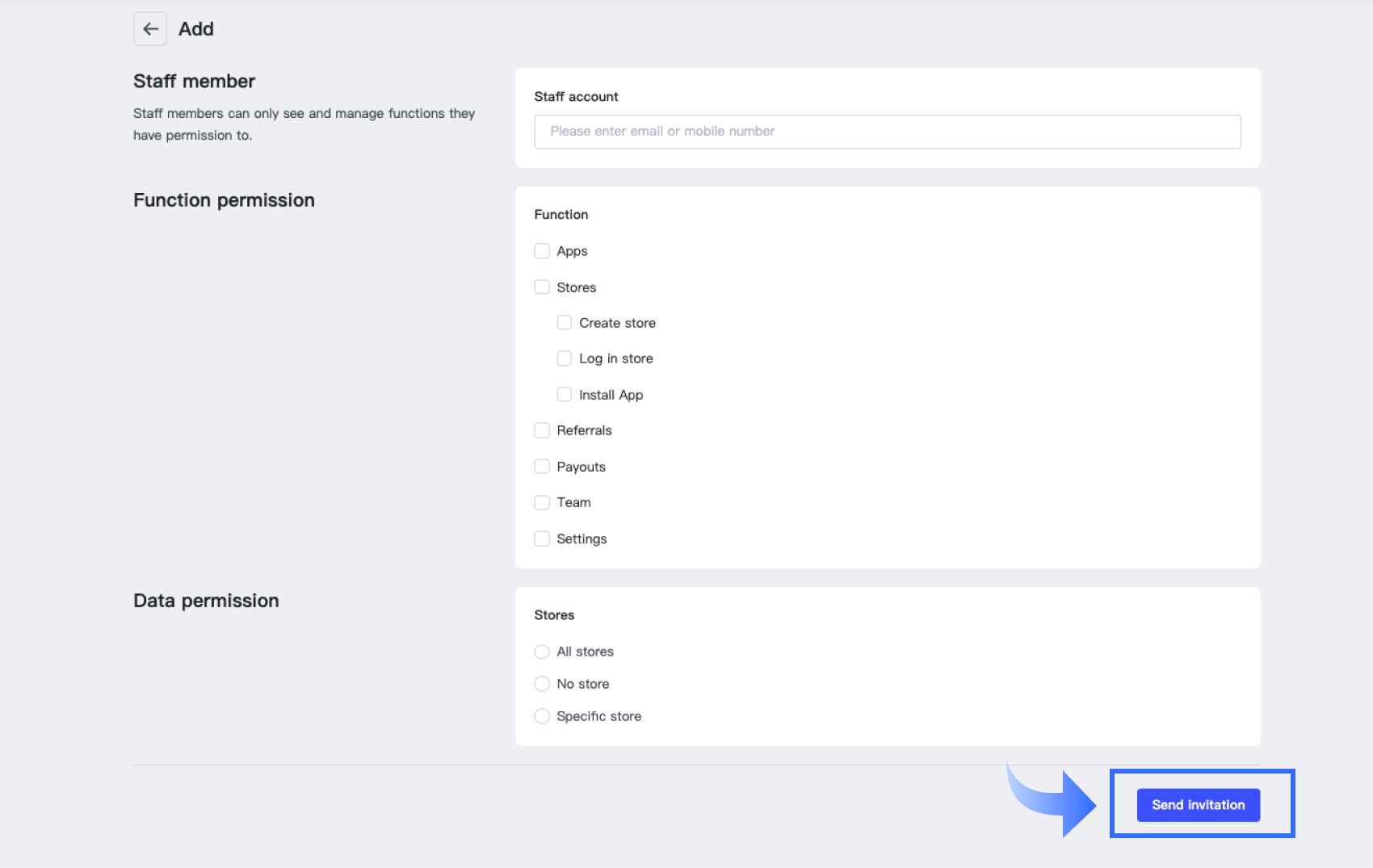Choose the No store radio option
The width and height of the screenshot is (1373, 868).
542,684
